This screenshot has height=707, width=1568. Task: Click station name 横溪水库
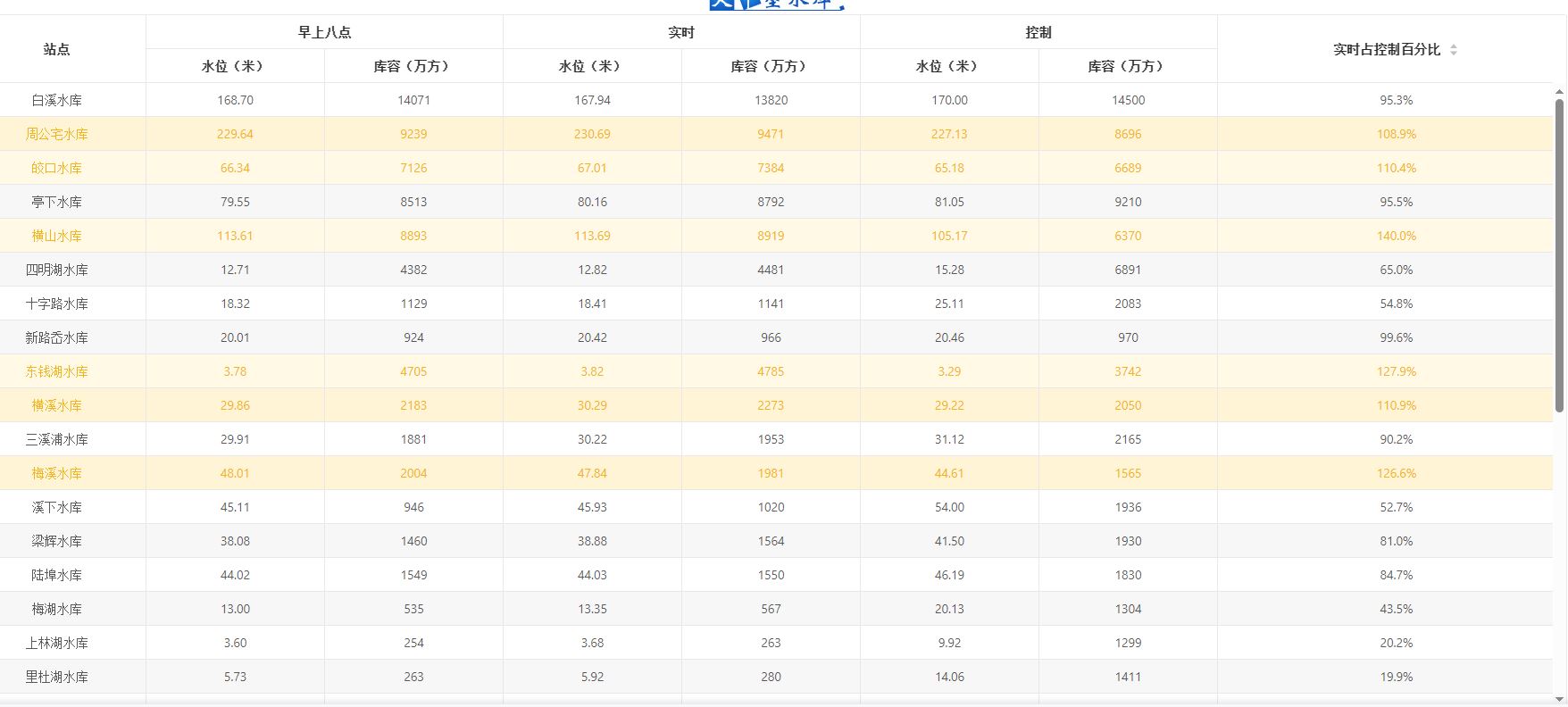(x=56, y=405)
